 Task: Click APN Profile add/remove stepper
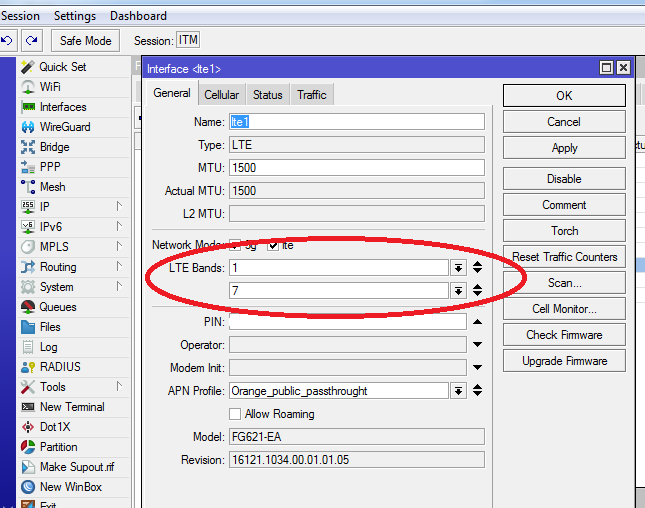(x=477, y=390)
